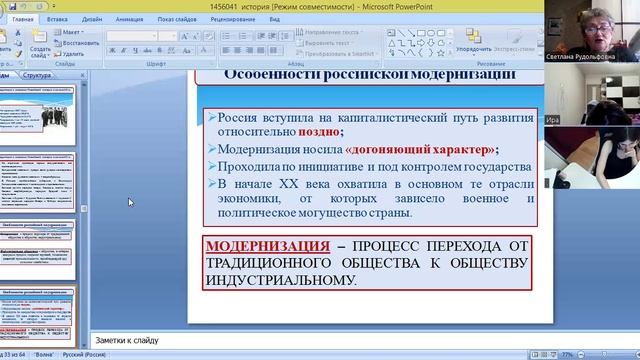Open the Макет layout dropdown

click(69, 32)
